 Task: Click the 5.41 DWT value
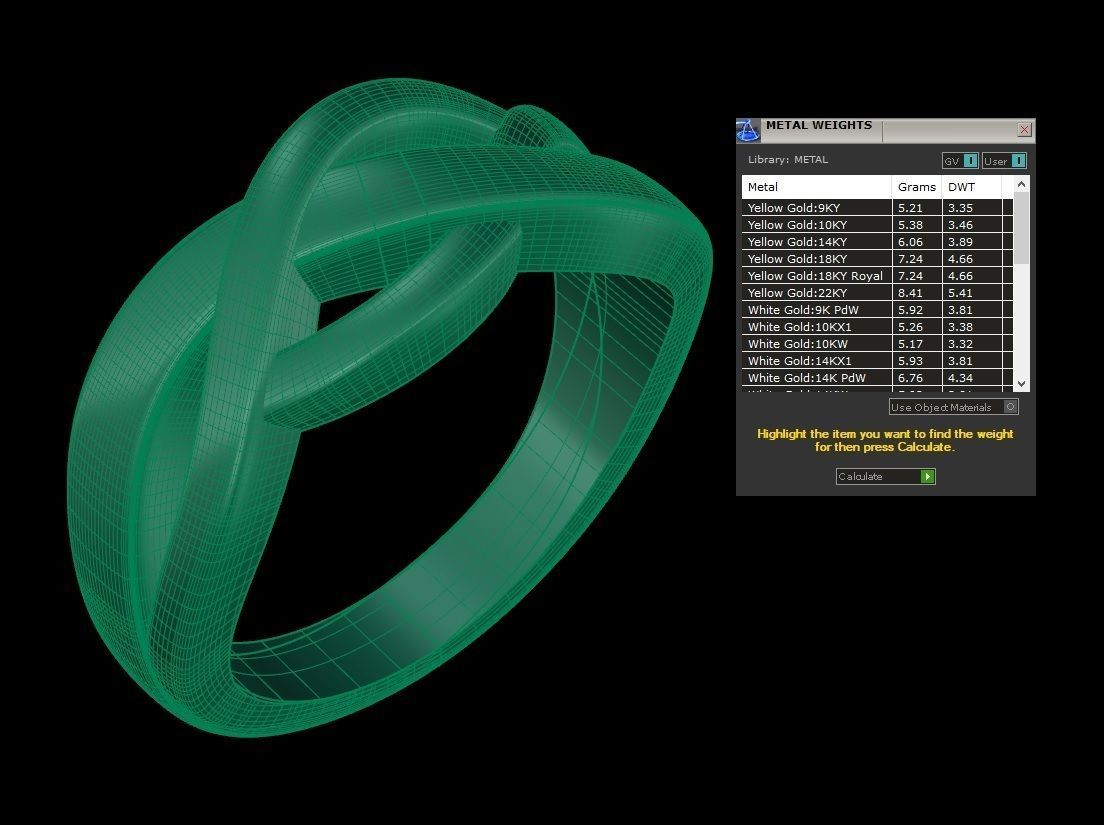tap(960, 293)
